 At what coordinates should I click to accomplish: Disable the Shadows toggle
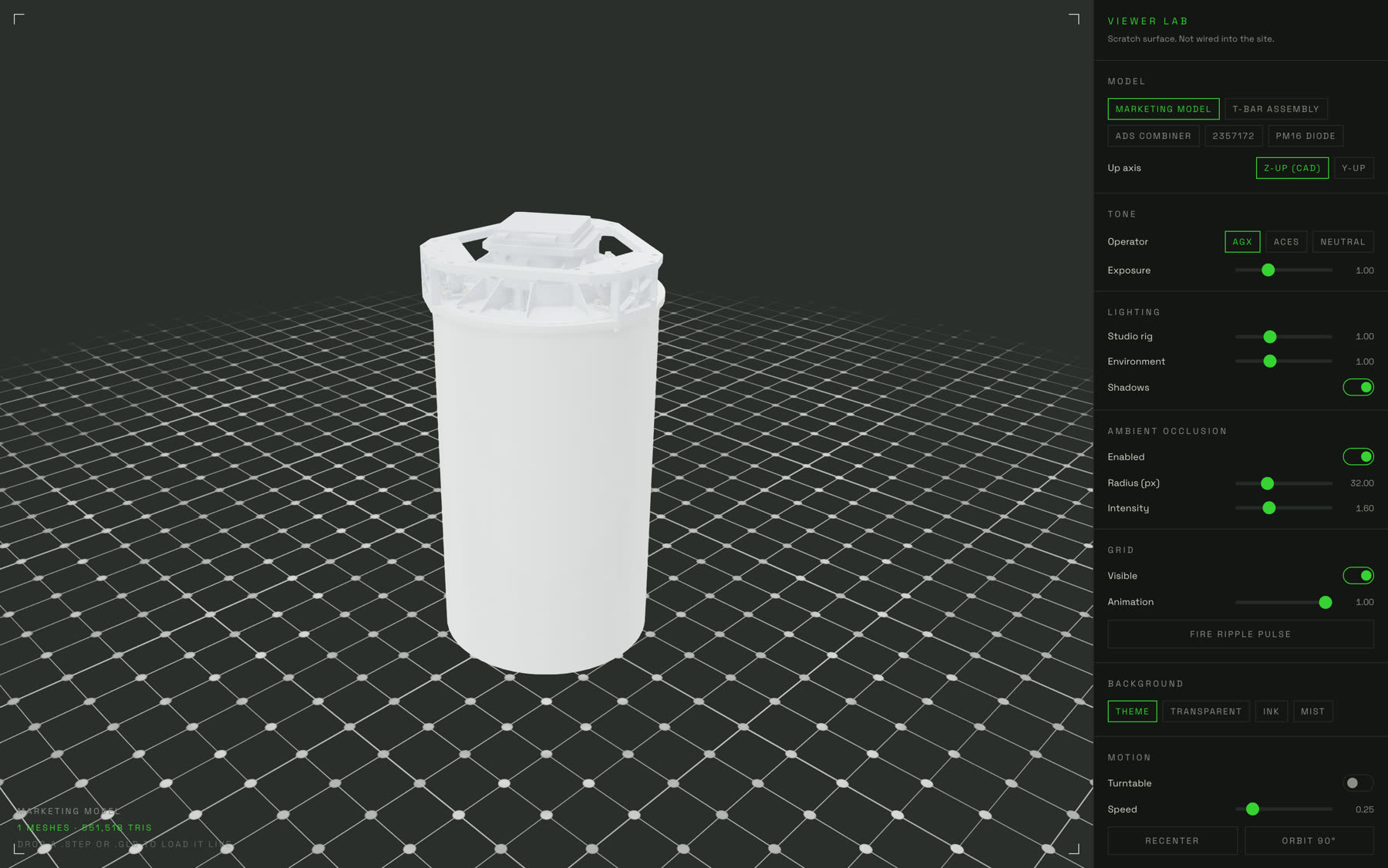click(x=1358, y=387)
